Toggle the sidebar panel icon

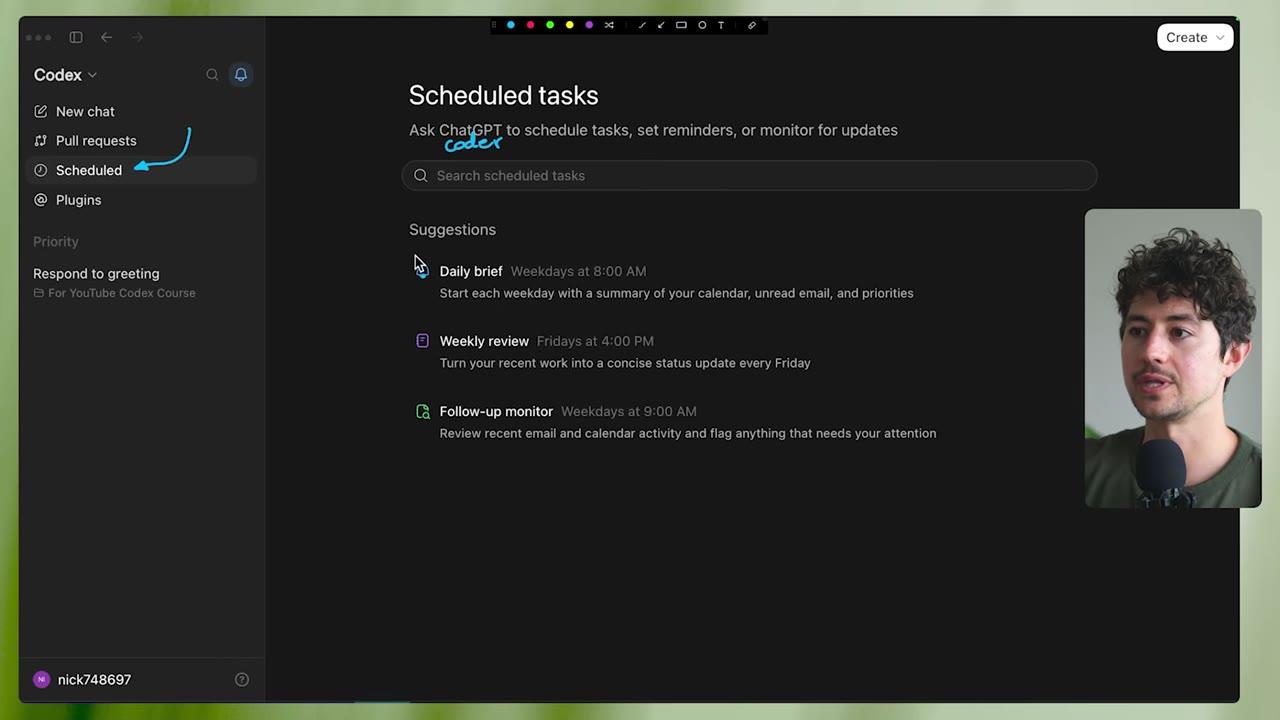pyautogui.click(x=76, y=37)
